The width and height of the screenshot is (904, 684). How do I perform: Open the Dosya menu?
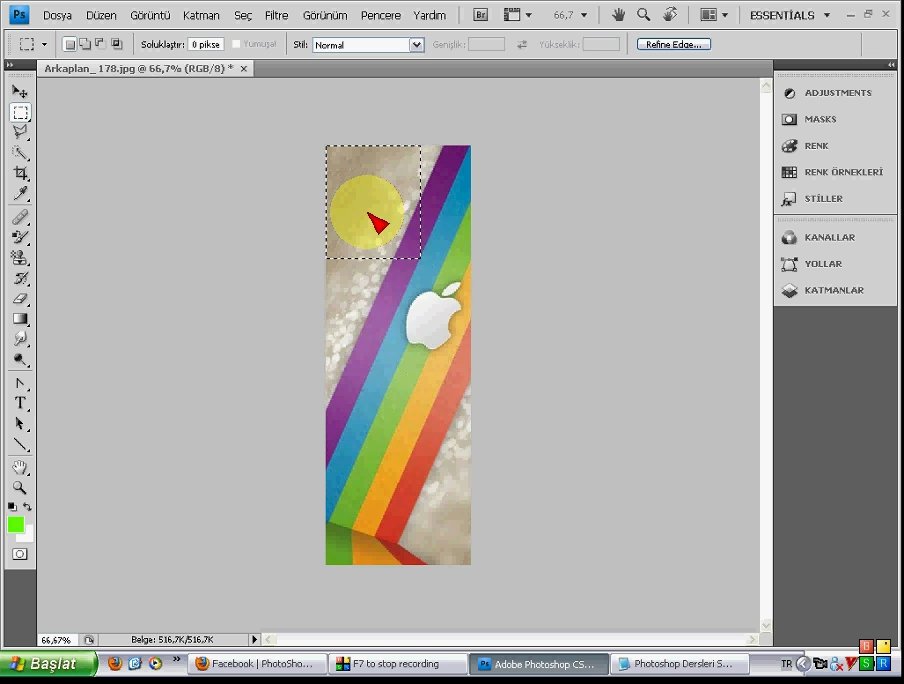click(57, 16)
